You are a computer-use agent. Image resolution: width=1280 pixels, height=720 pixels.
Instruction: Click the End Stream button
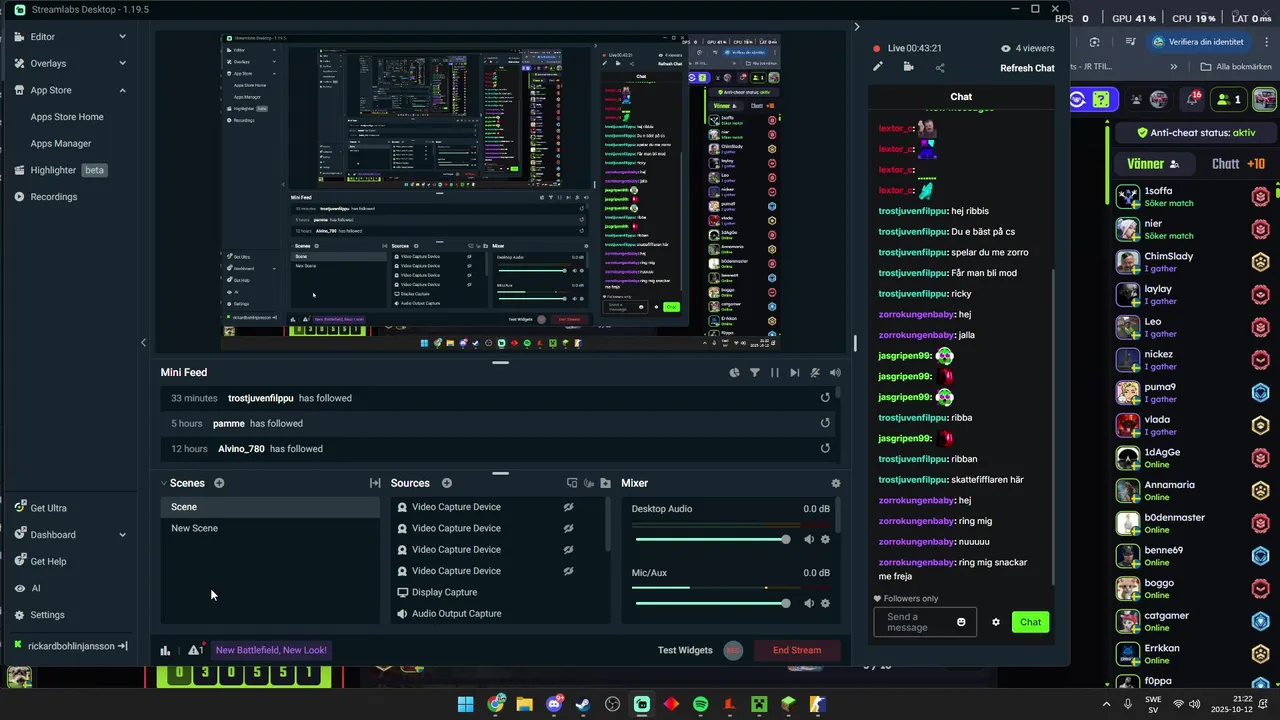(797, 650)
